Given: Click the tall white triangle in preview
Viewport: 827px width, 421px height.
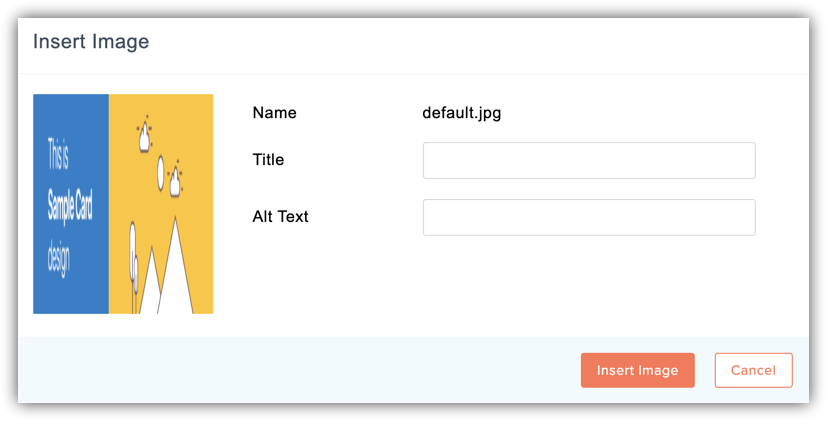Looking at the screenshot, I should [175, 266].
